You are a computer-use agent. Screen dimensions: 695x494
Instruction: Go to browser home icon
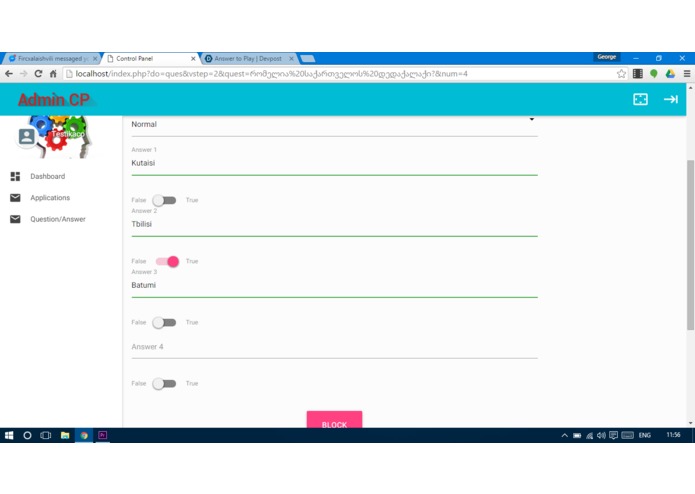[53, 74]
